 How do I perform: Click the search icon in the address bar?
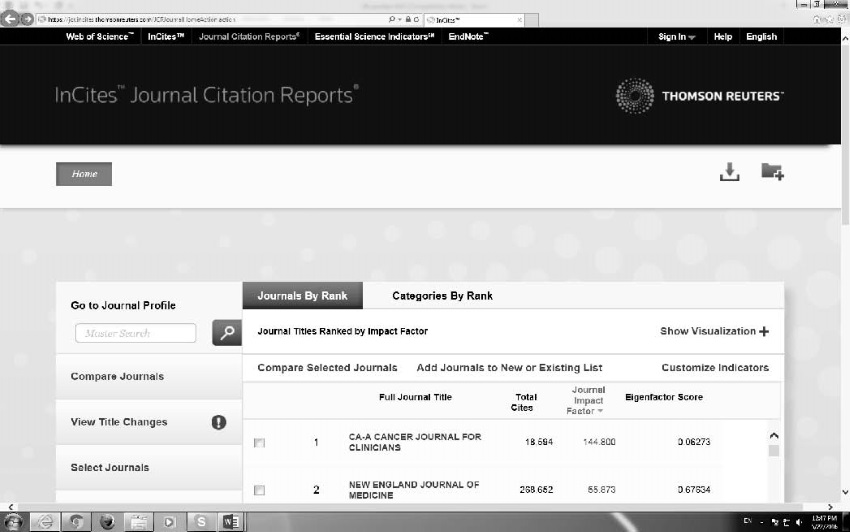click(391, 20)
